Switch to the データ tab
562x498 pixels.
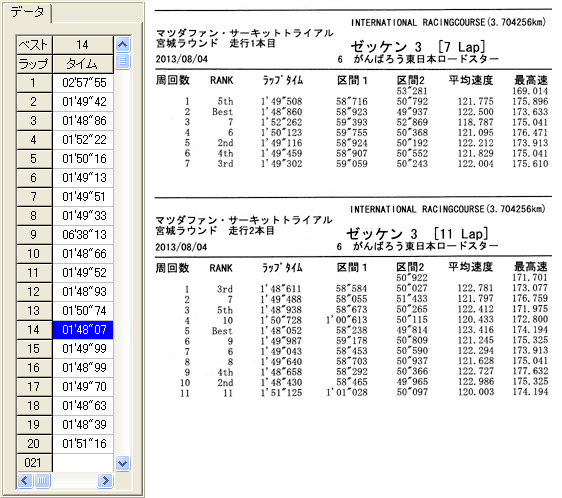tap(28, 12)
